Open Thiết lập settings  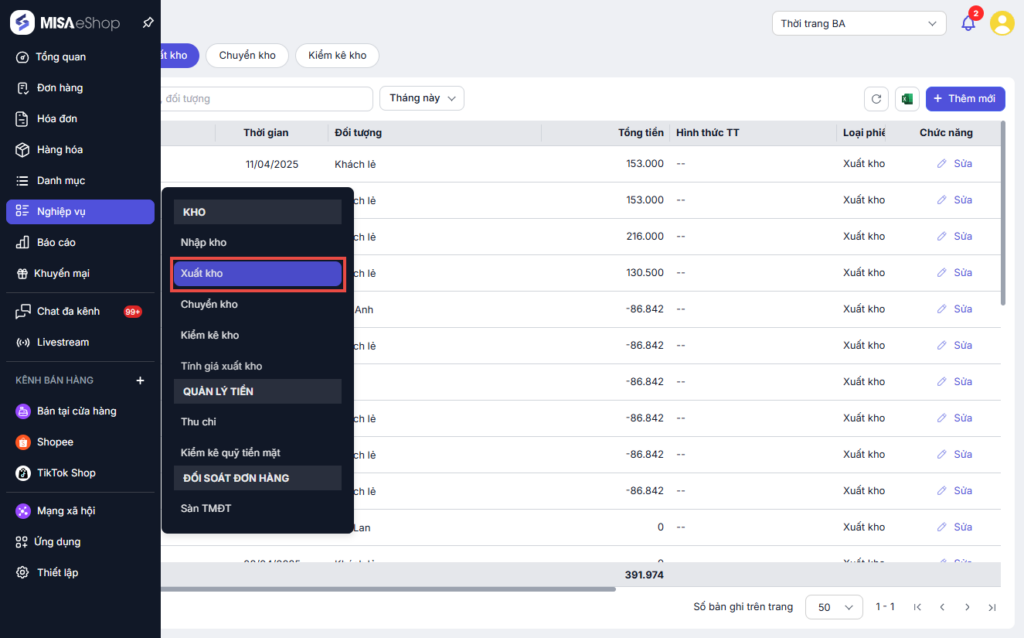point(57,573)
